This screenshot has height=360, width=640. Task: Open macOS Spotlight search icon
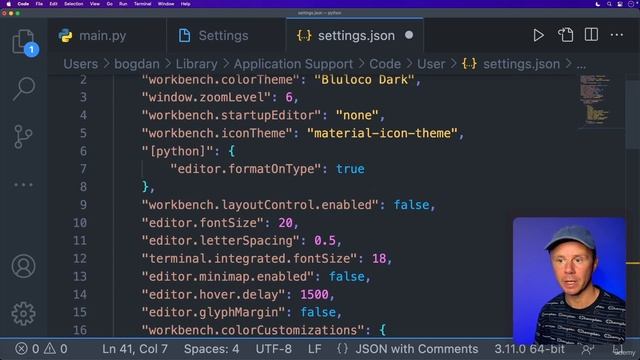609,4
